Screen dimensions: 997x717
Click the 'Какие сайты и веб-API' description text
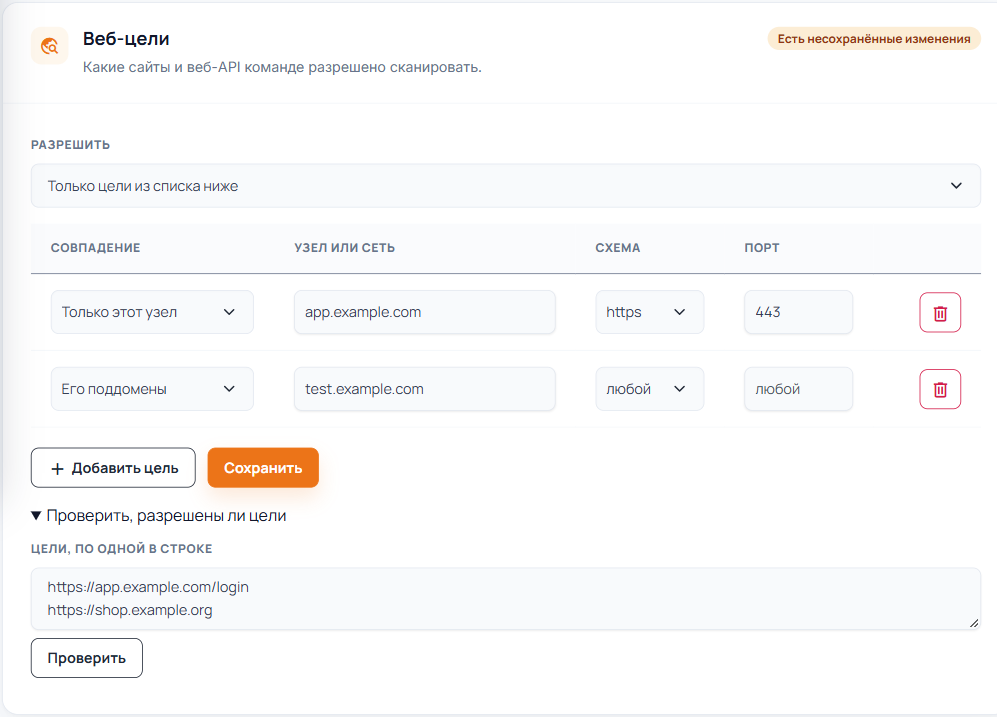[x=282, y=67]
